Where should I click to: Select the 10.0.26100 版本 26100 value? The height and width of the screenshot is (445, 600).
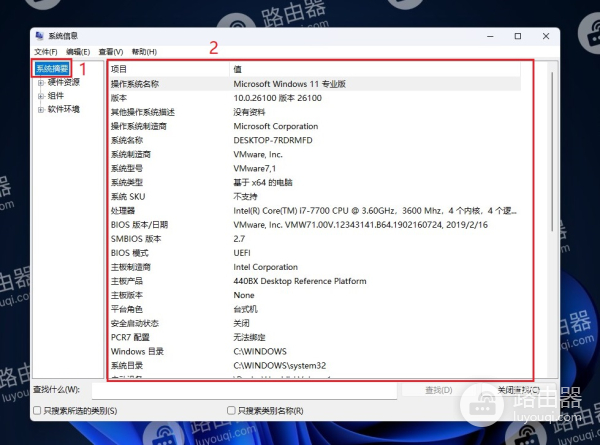tap(277, 98)
